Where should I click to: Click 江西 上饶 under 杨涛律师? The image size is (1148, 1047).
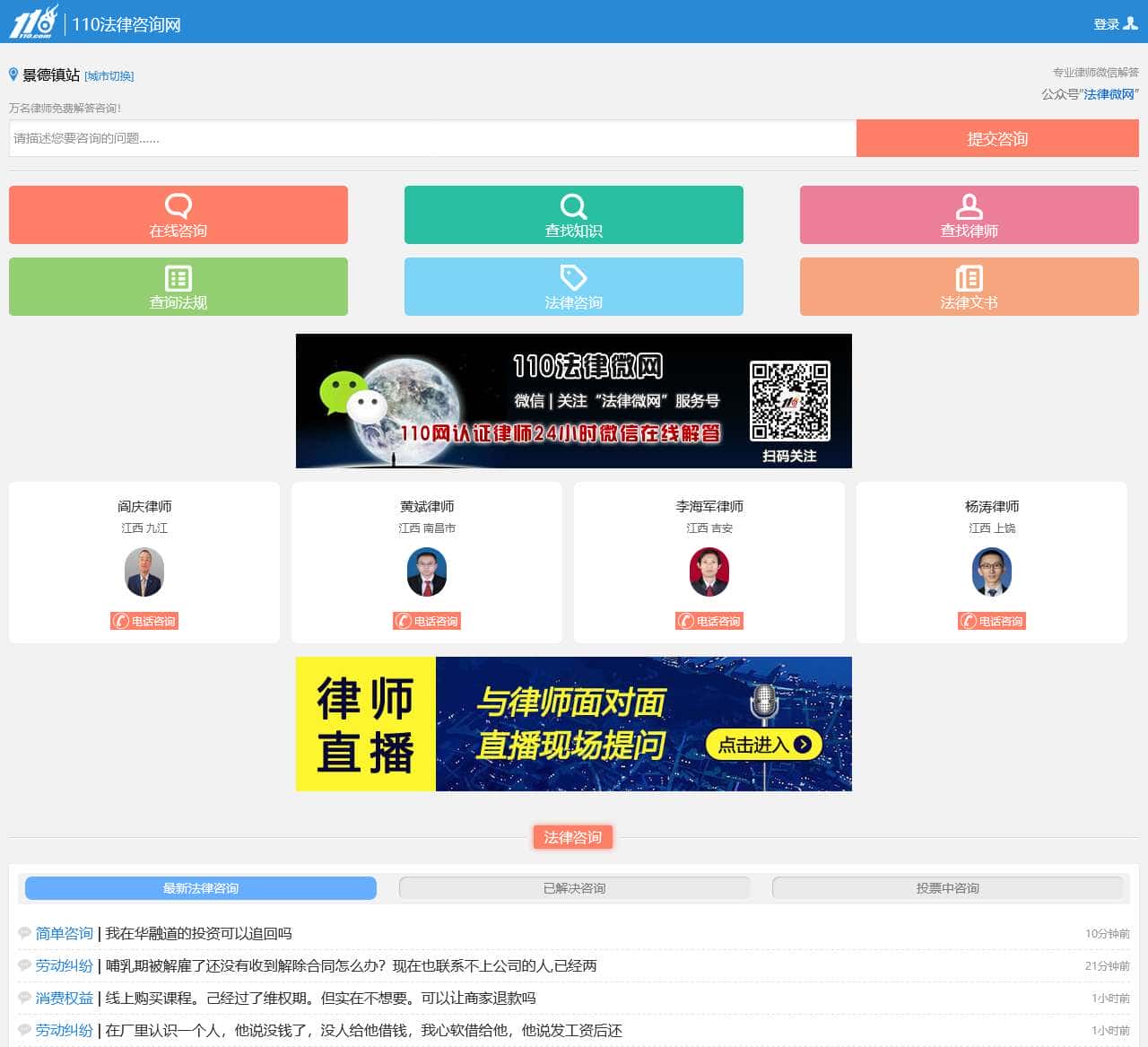pos(992,528)
